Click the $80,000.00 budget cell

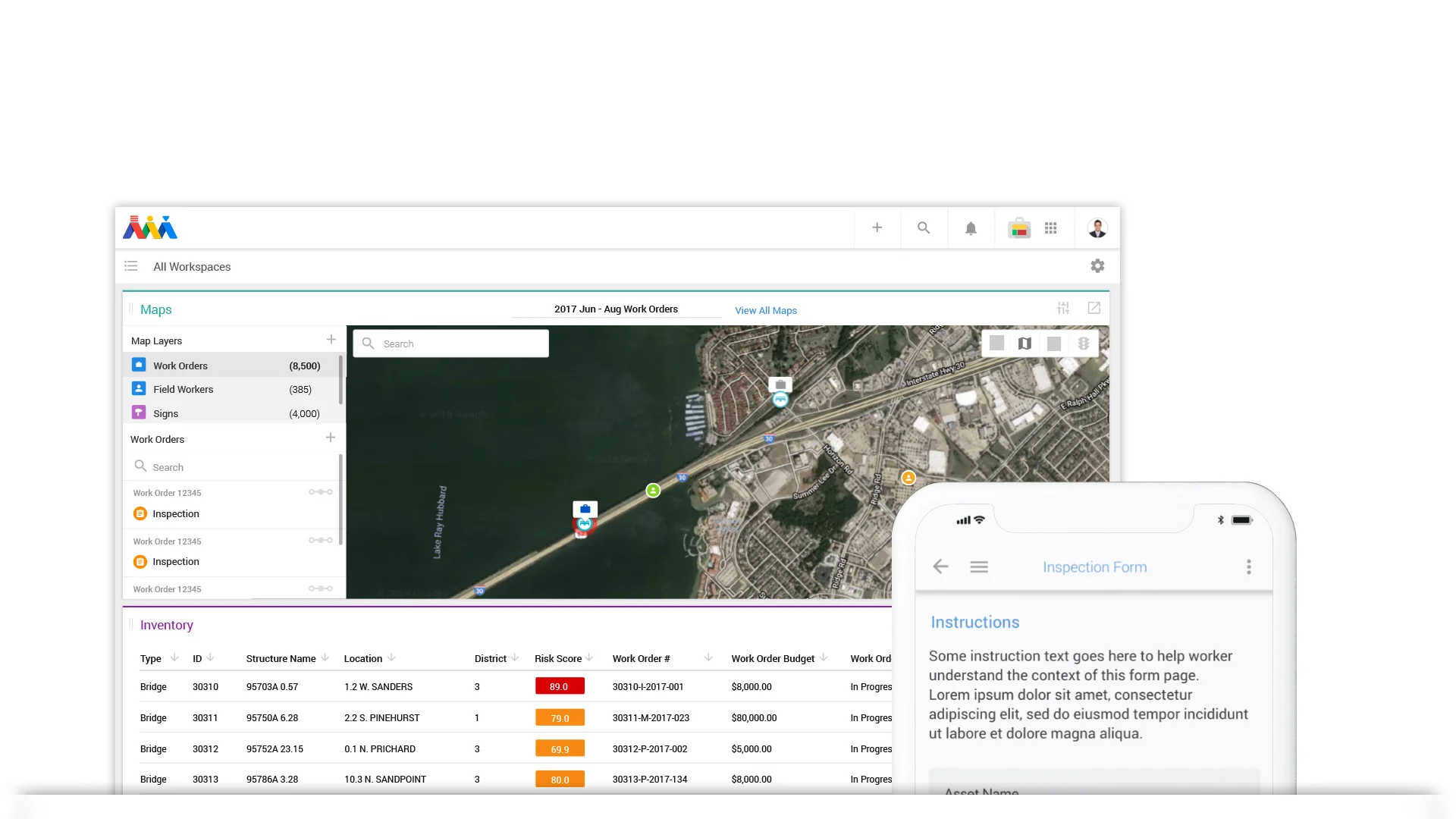click(754, 717)
